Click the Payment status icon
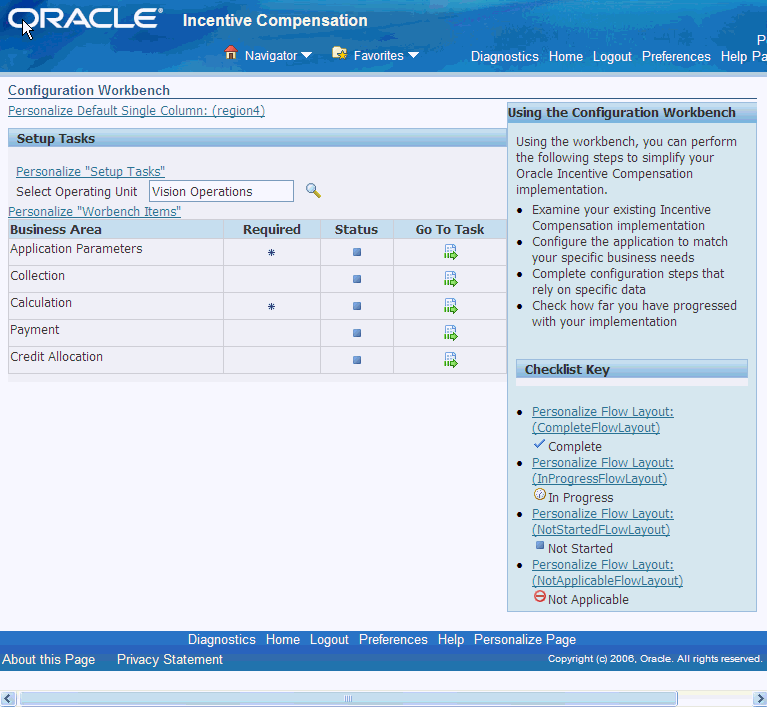This screenshot has width=767, height=707. click(x=357, y=333)
